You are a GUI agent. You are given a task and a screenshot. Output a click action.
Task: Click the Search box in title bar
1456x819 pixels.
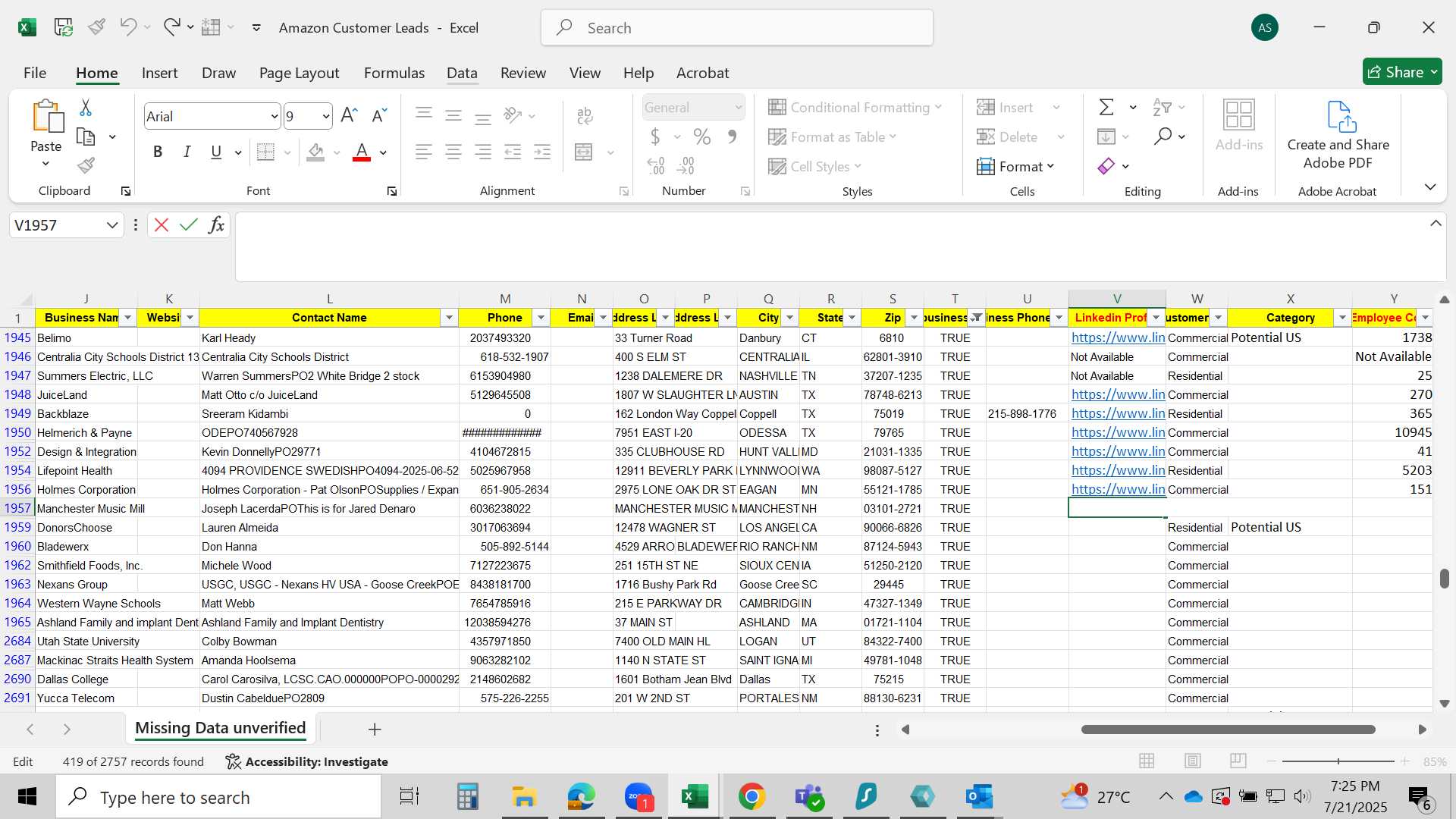tap(737, 28)
